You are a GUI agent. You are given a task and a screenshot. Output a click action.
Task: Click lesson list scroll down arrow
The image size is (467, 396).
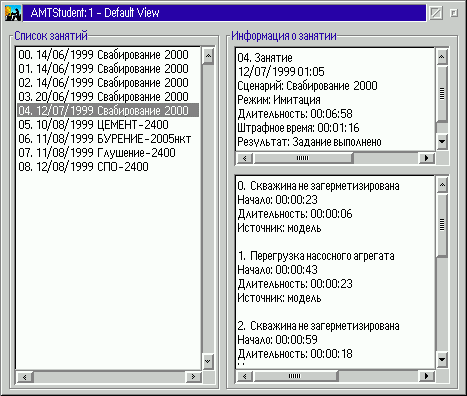tap(208, 361)
